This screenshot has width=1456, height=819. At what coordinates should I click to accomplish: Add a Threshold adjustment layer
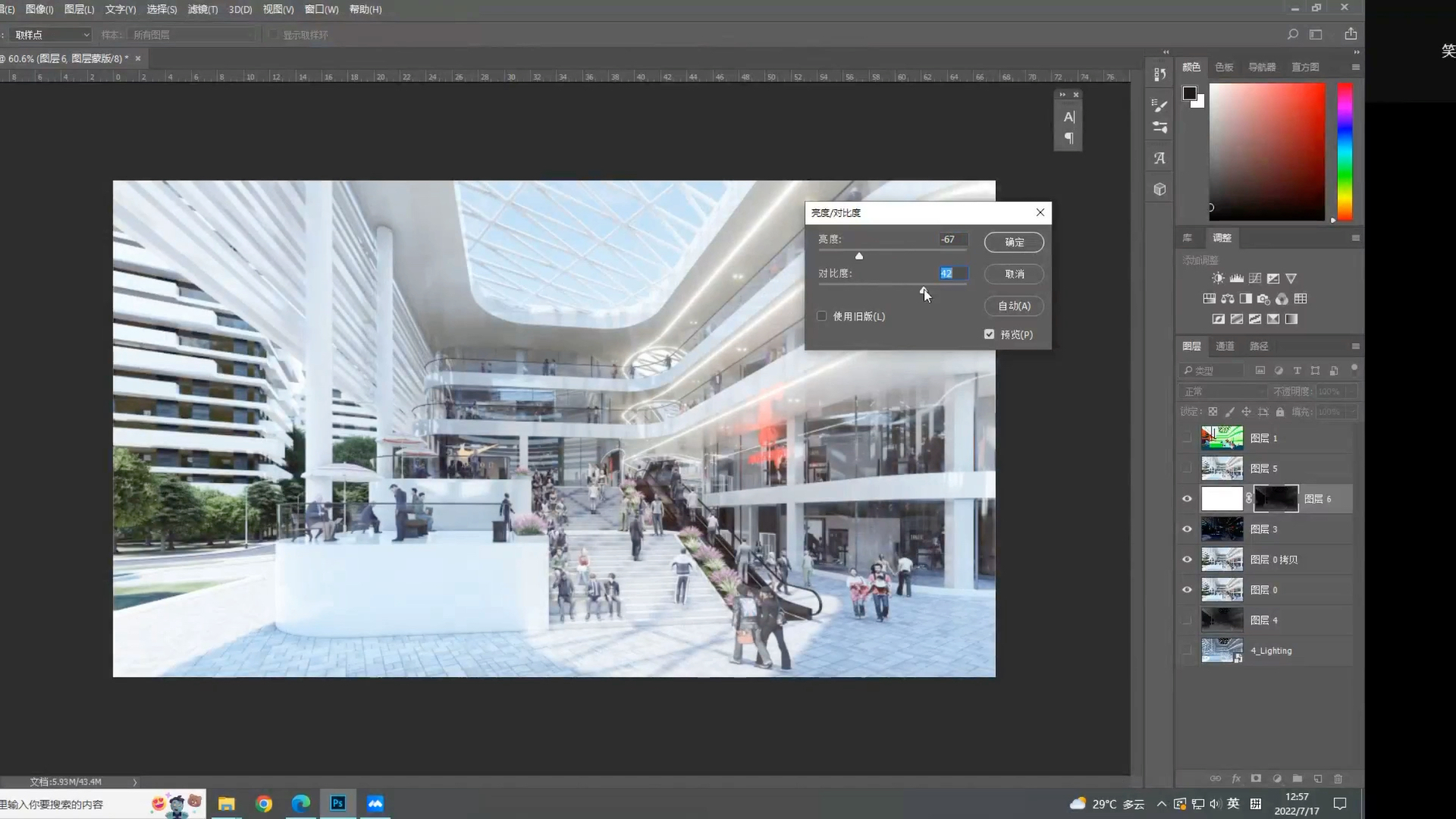tap(1255, 319)
